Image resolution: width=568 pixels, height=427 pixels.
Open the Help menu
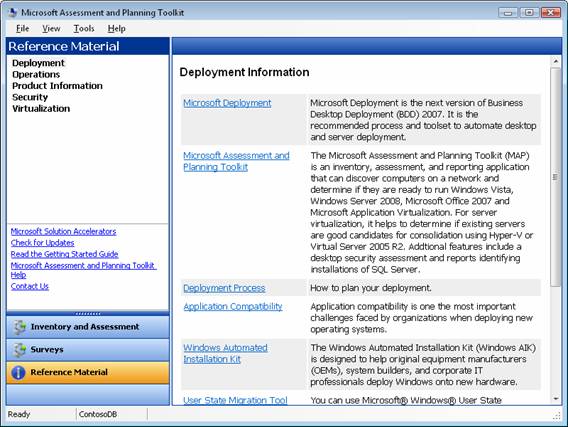(117, 29)
